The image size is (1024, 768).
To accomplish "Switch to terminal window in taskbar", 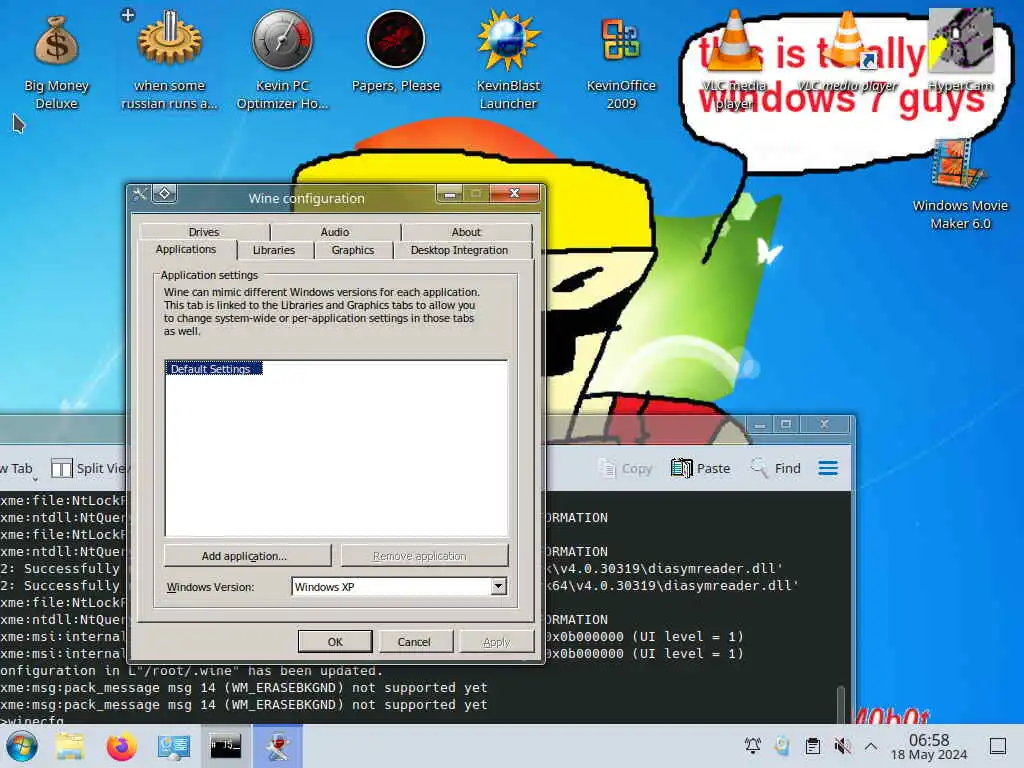I will tap(225, 746).
